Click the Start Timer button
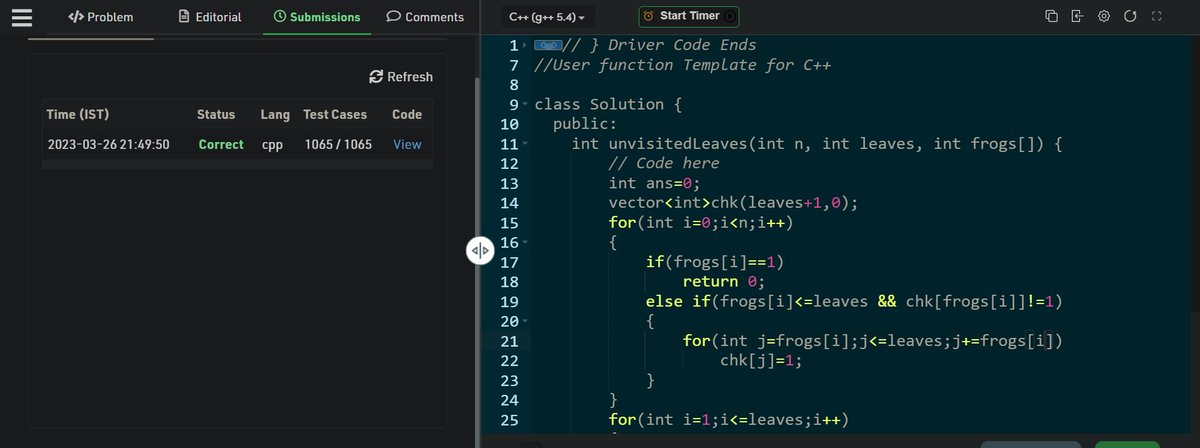 tap(689, 16)
